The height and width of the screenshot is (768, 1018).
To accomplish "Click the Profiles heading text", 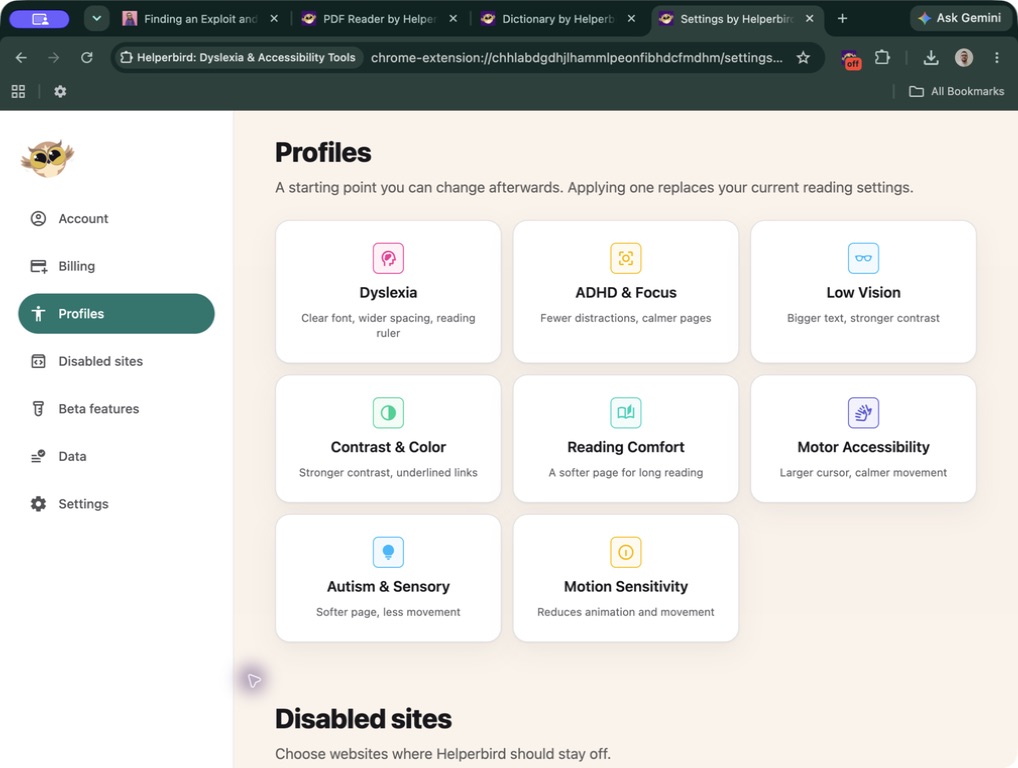I will [x=323, y=153].
